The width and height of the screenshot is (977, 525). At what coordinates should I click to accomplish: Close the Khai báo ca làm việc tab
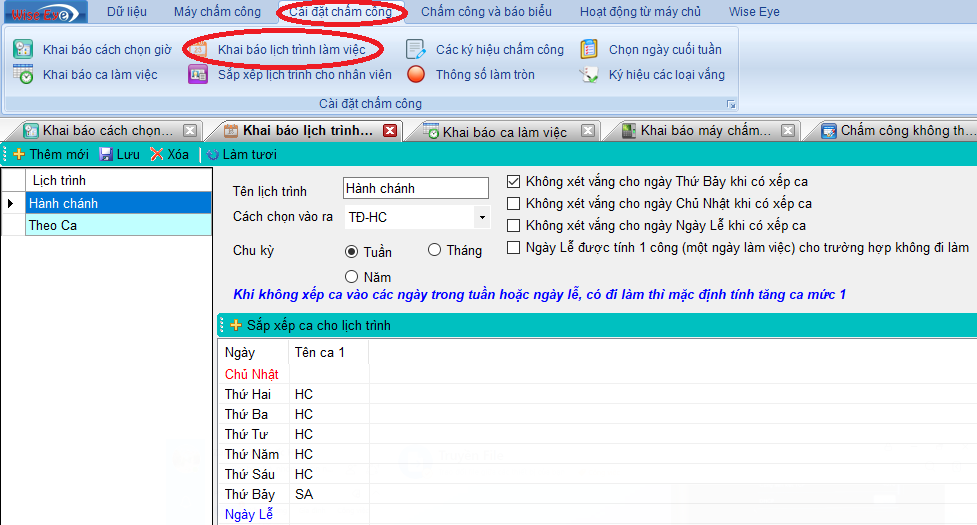coord(588,130)
